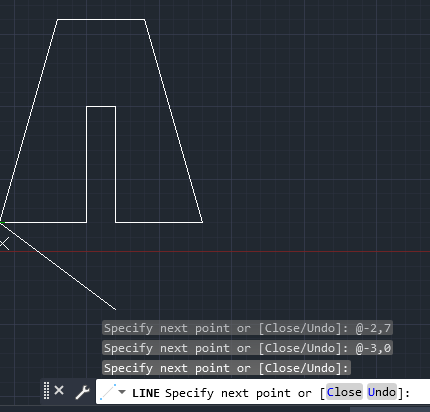Choose the Undo option in LINE prompt
Image resolution: width=430 pixels, height=412 pixels.
pos(382,392)
